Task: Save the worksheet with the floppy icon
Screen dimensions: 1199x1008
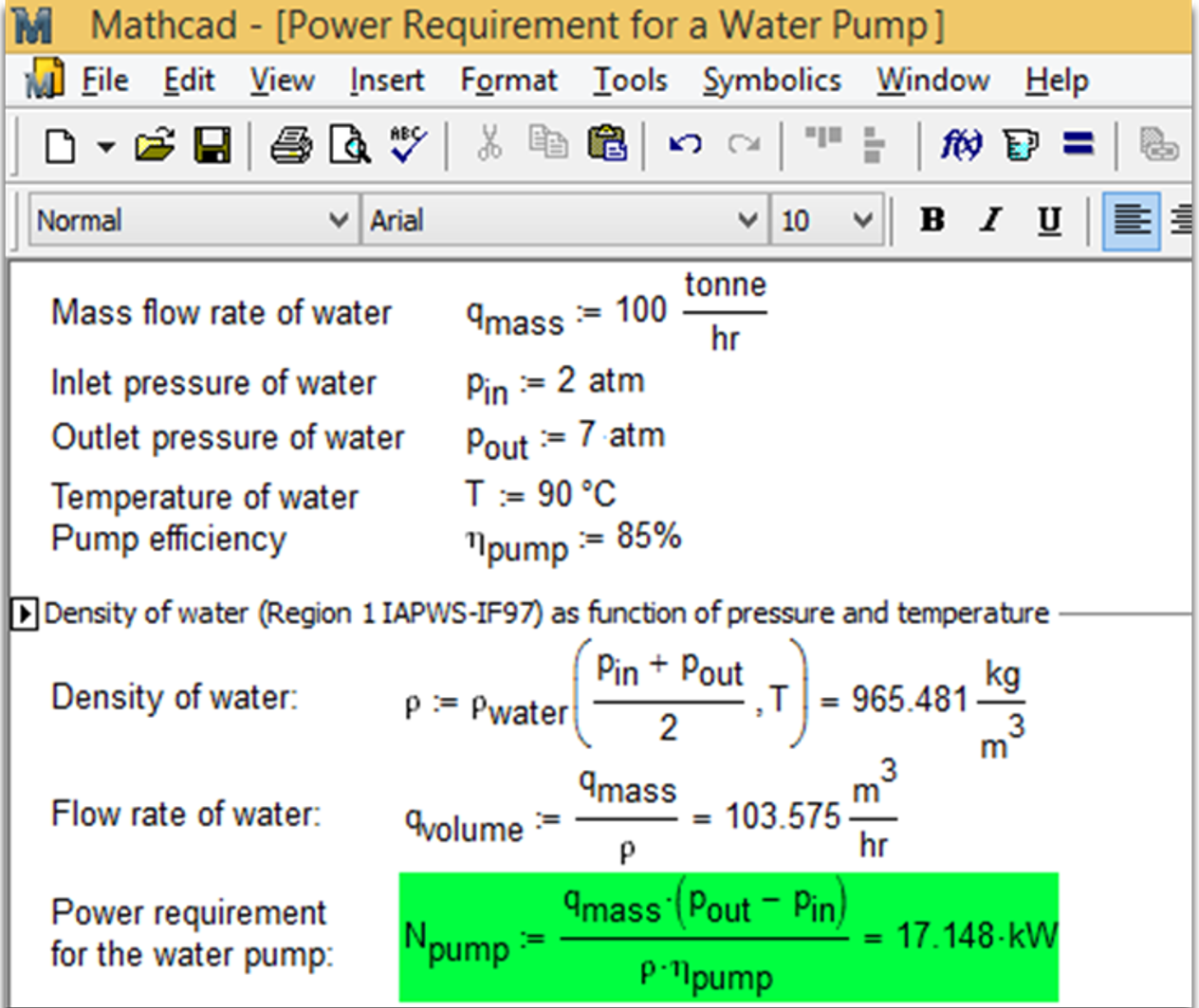Action: [212, 146]
